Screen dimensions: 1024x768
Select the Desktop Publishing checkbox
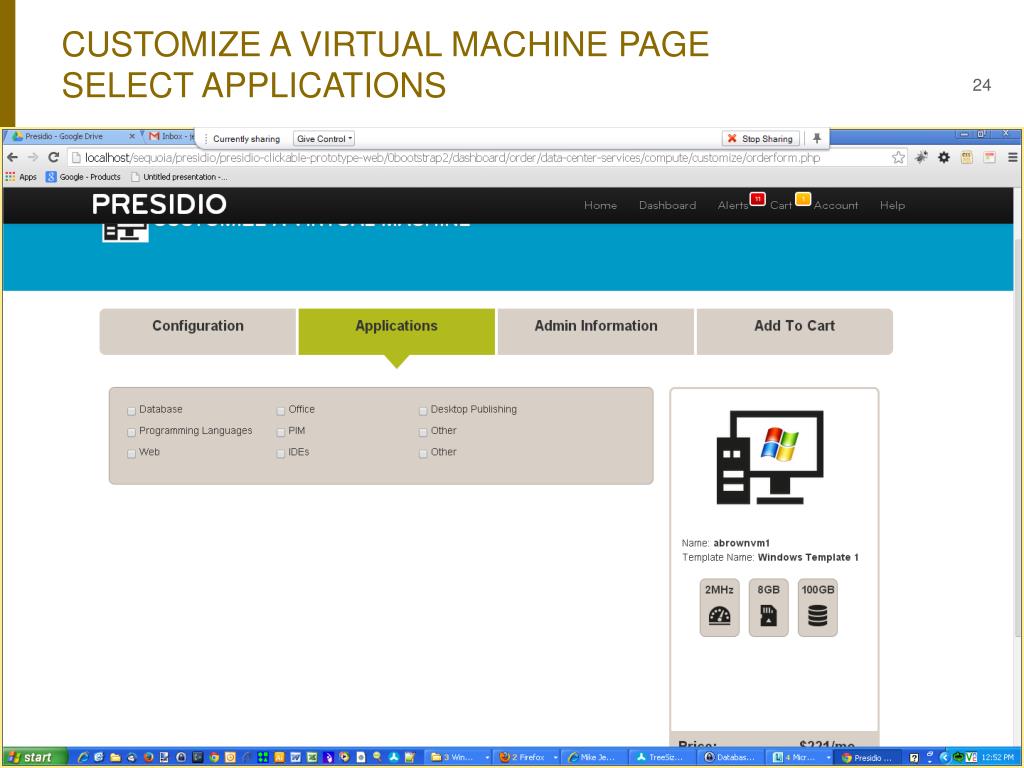[423, 411]
